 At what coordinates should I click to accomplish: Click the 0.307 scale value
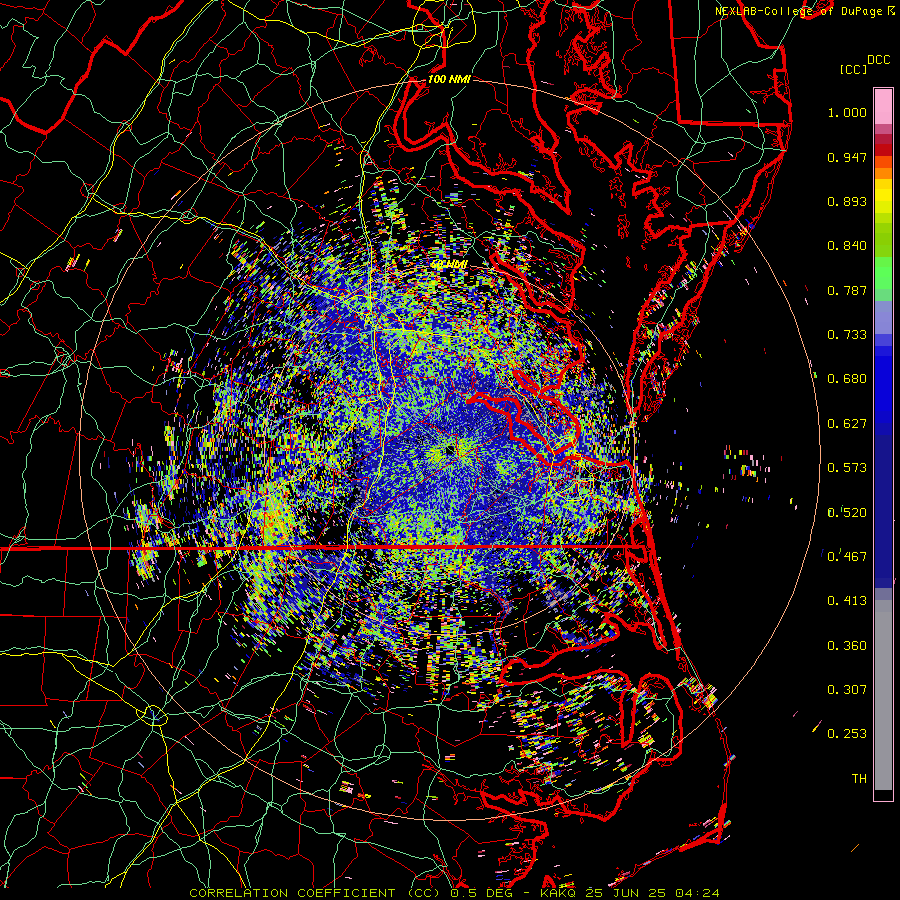pos(847,690)
